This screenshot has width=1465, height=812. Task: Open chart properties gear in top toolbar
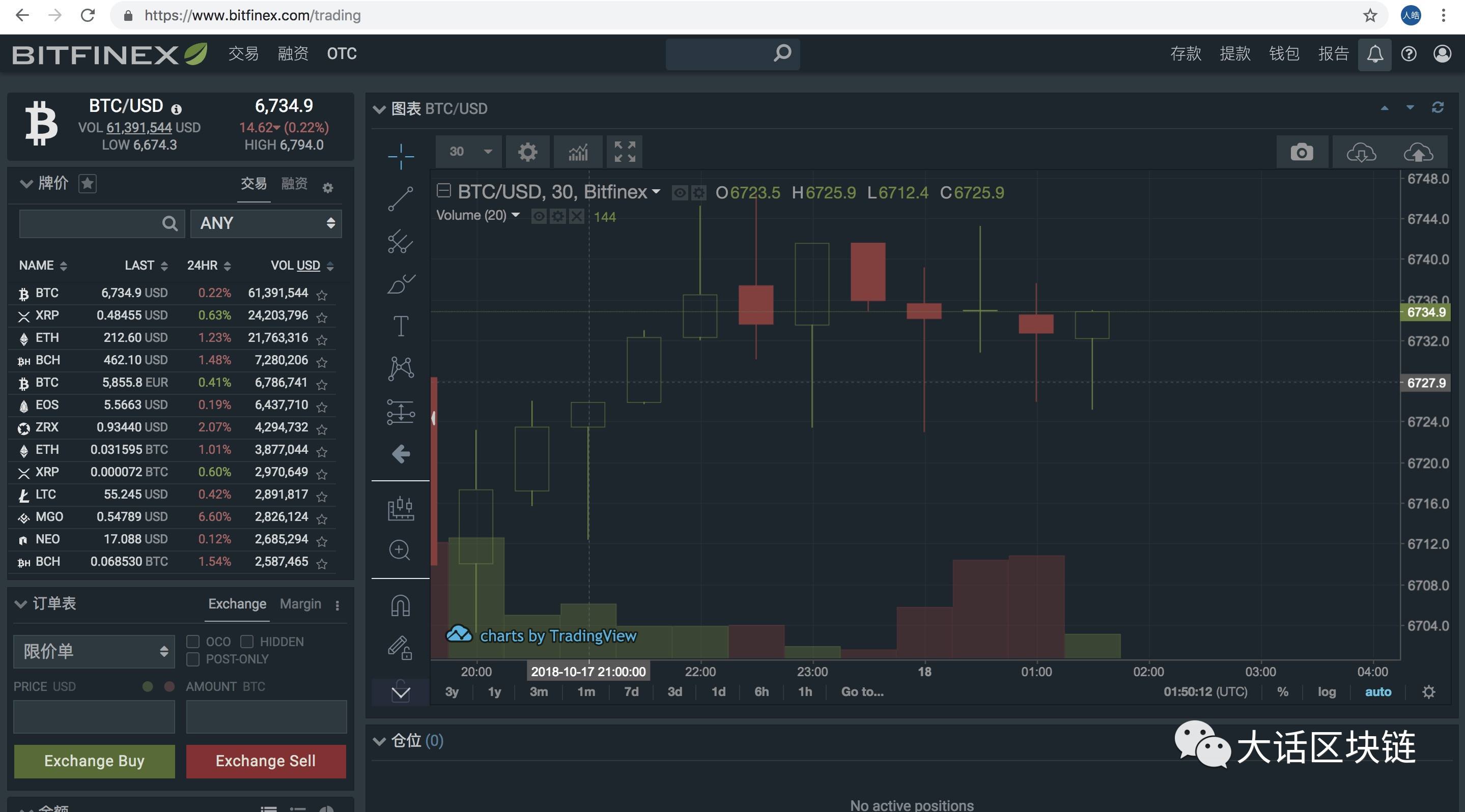(x=527, y=152)
